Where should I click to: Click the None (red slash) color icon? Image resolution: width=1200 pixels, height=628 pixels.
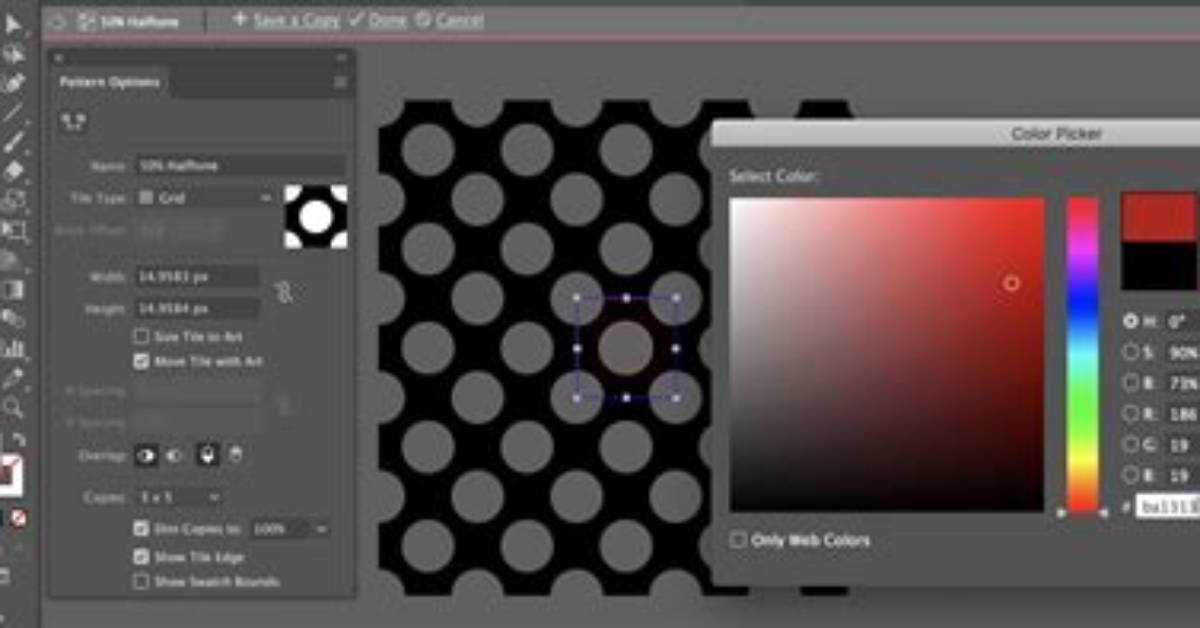[x=18, y=518]
